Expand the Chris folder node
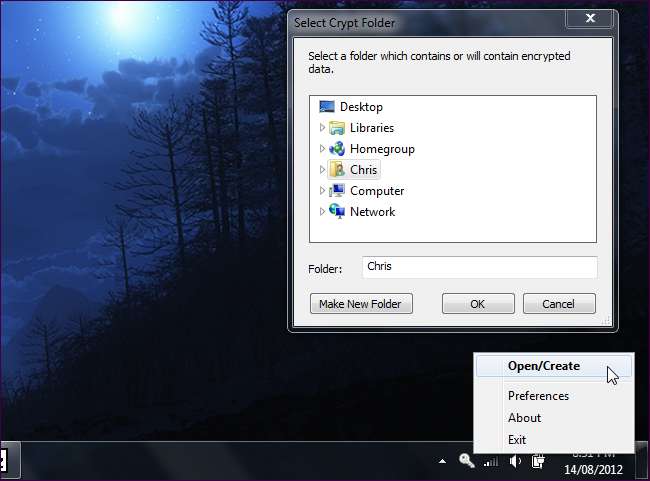650x481 pixels. tap(322, 170)
